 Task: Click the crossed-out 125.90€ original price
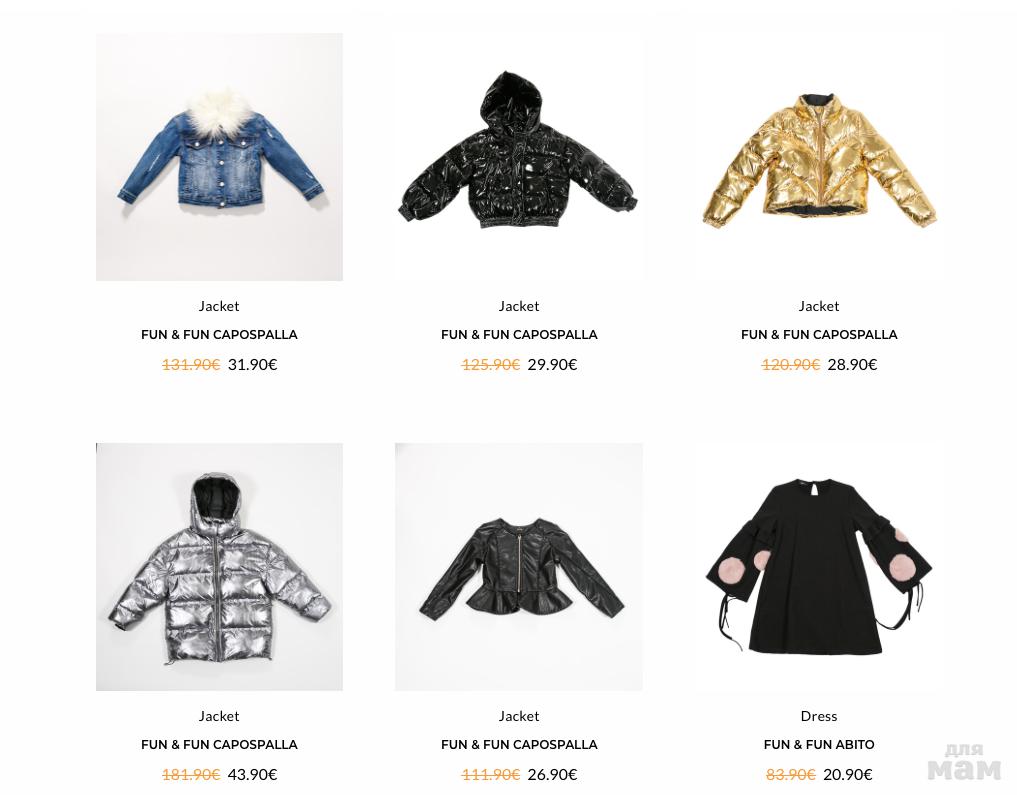click(x=490, y=364)
